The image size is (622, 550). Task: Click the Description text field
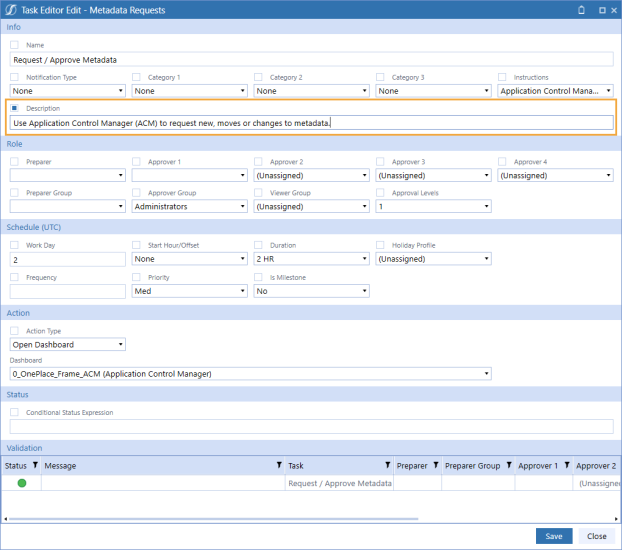tap(311, 123)
